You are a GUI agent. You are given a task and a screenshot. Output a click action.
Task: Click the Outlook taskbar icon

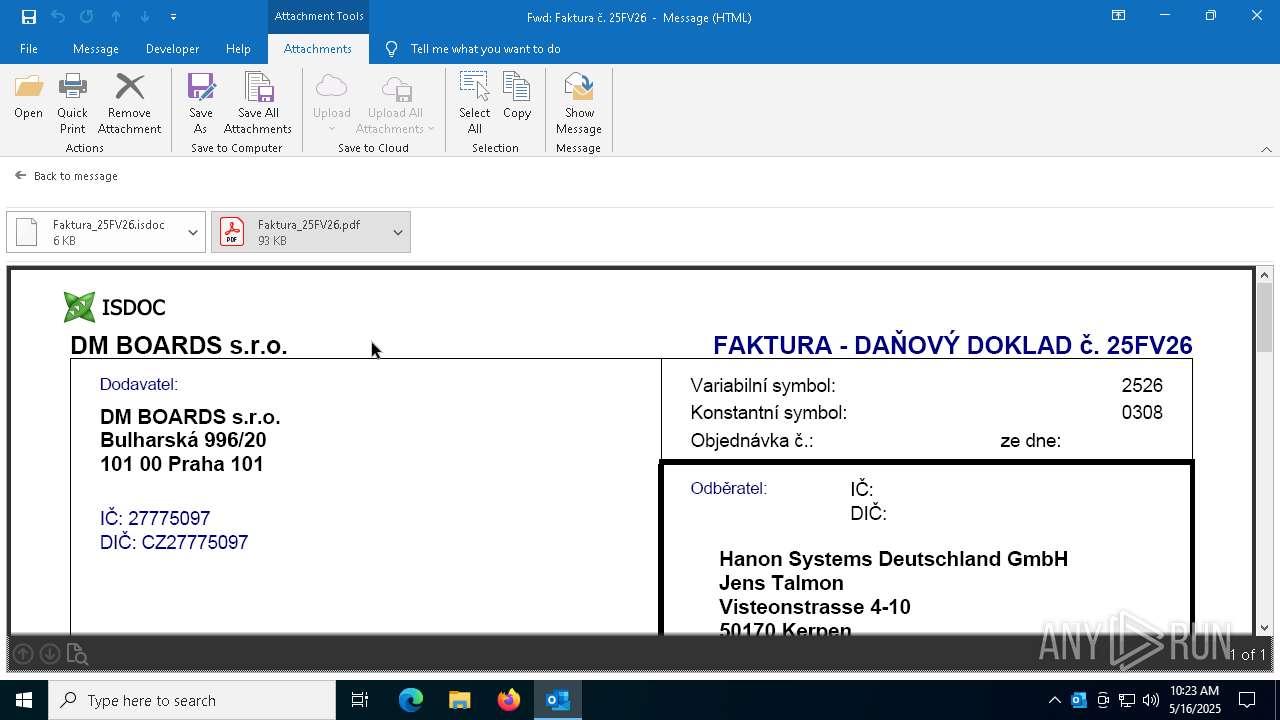[x=557, y=700]
